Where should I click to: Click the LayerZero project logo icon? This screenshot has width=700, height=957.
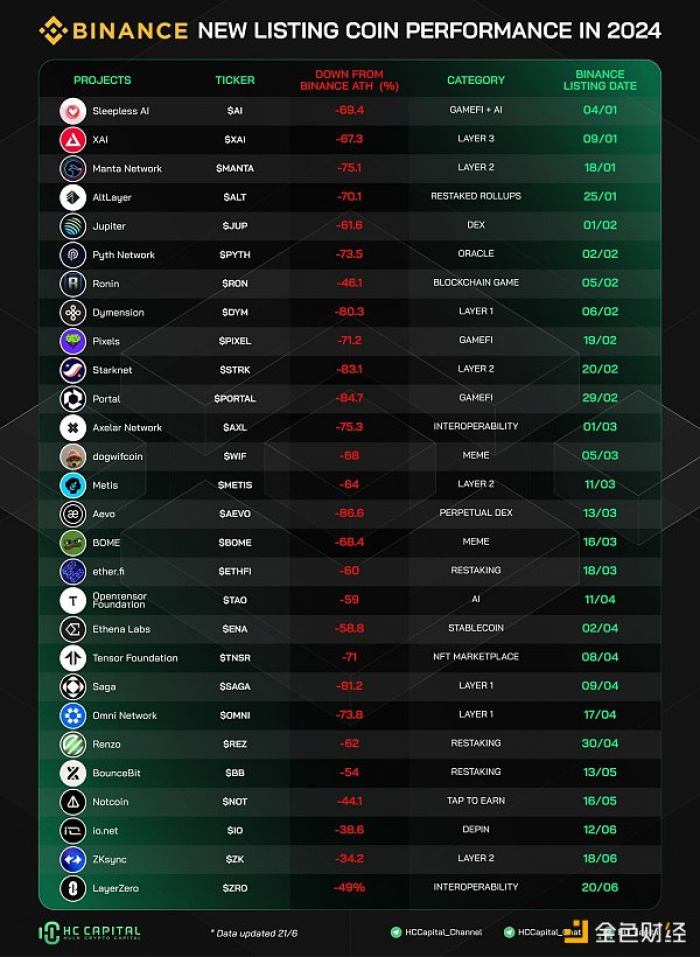tap(73, 888)
